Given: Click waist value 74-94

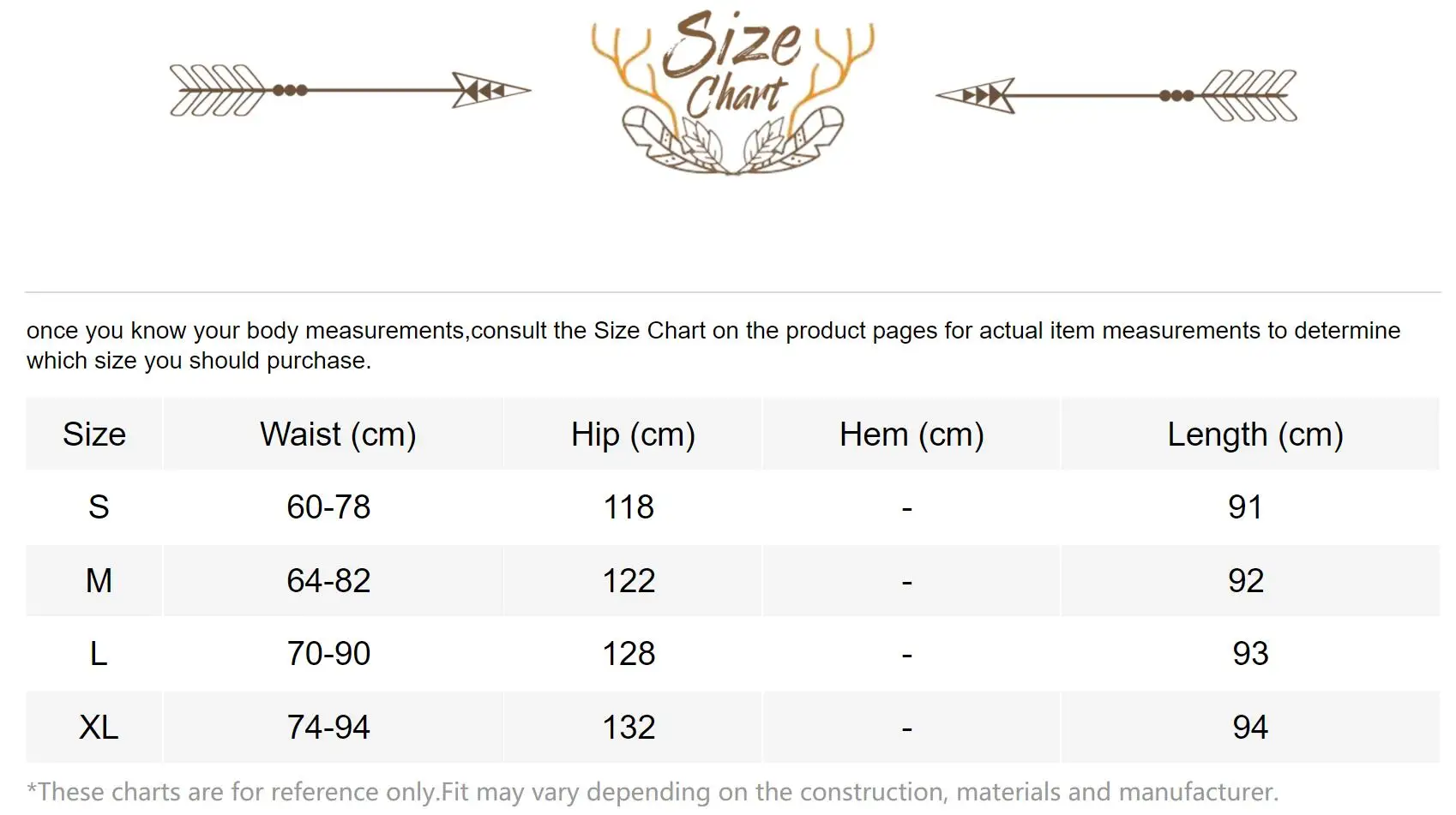Looking at the screenshot, I should 328,728.
